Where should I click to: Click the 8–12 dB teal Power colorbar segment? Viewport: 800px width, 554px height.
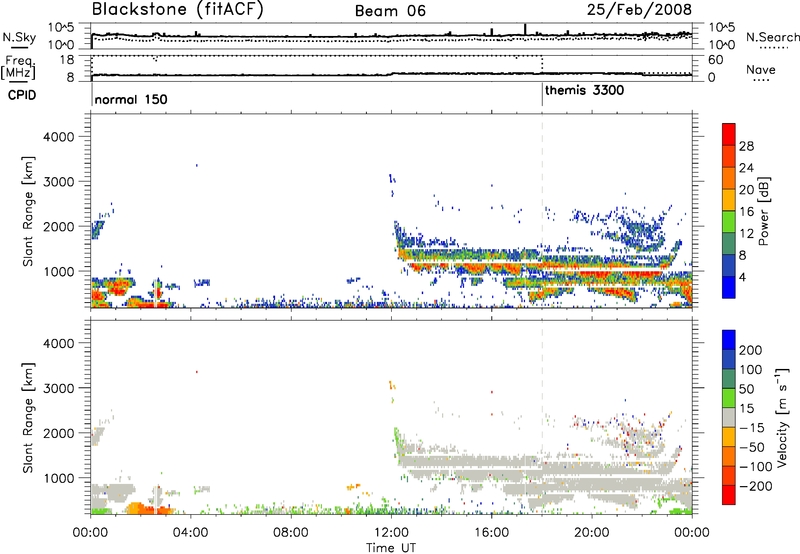point(729,243)
